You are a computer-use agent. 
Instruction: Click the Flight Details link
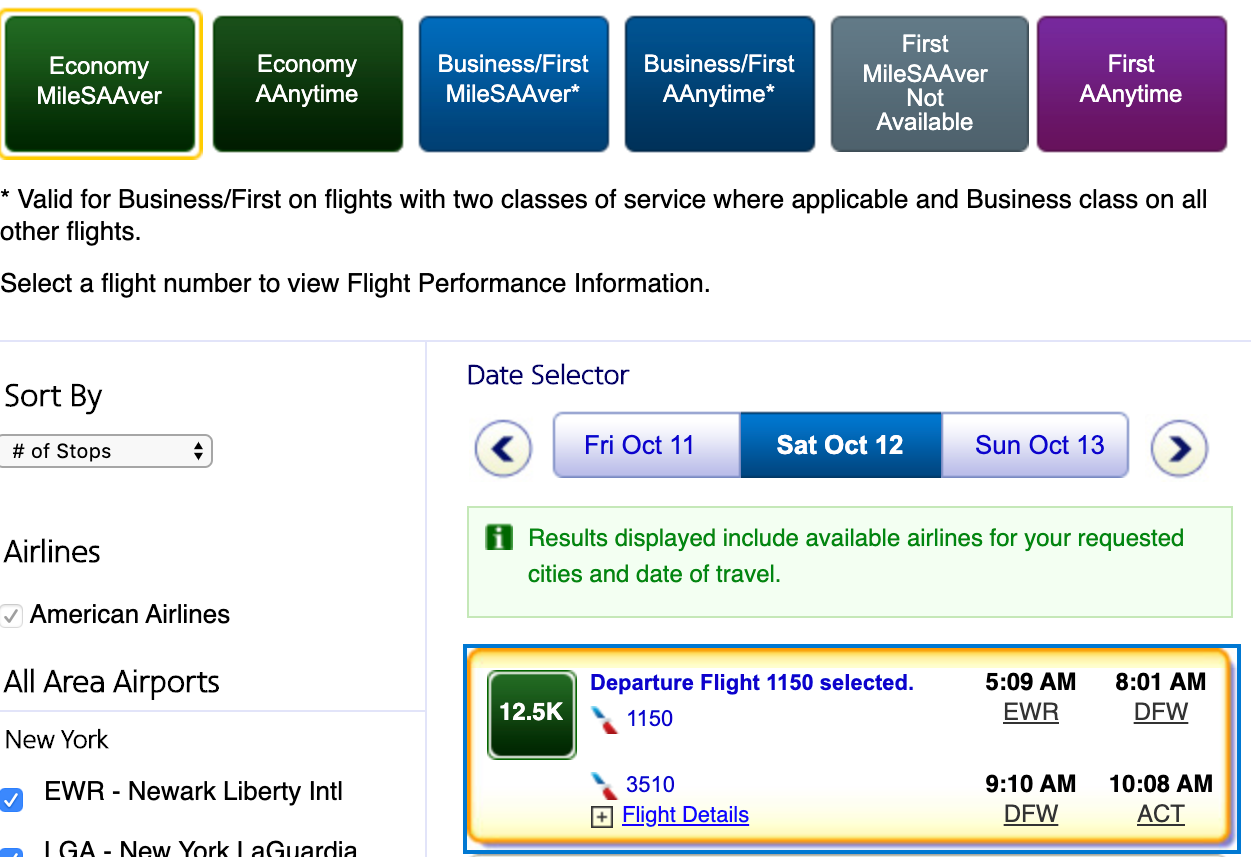click(x=685, y=816)
